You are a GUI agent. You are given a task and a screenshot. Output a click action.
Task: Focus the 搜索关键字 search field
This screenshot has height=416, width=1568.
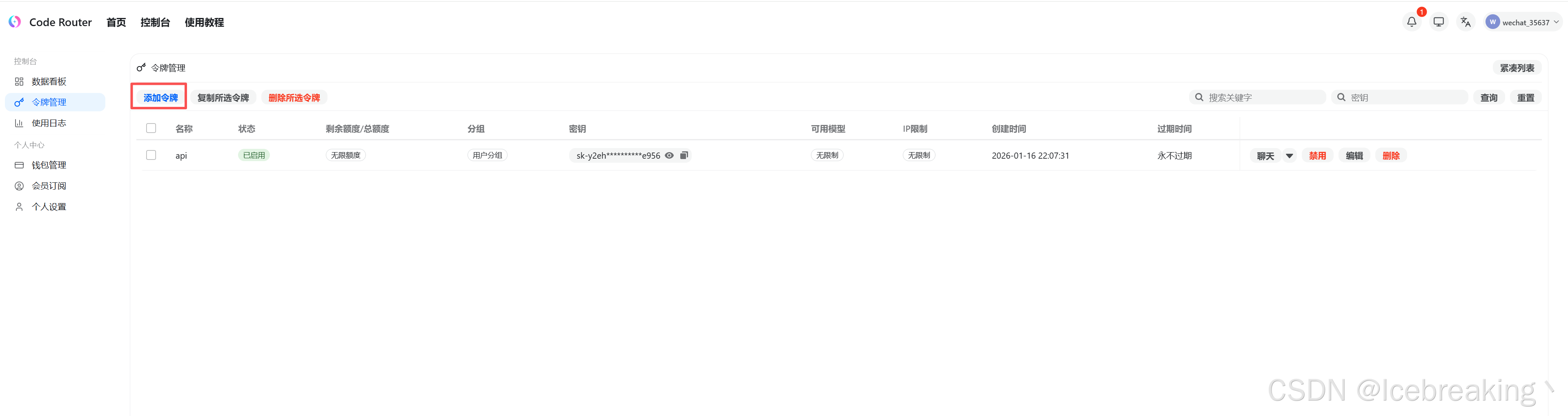click(x=1258, y=97)
